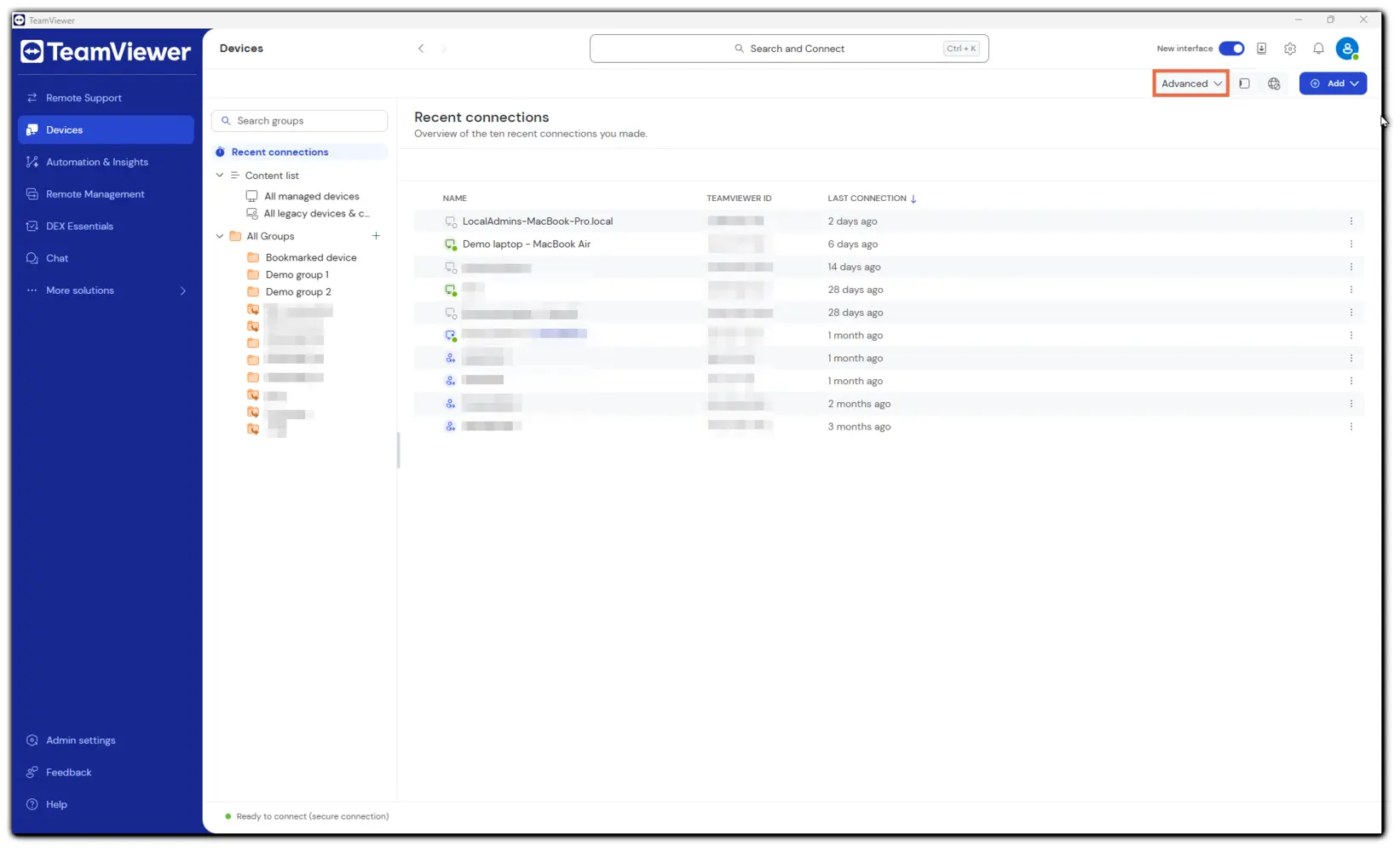Open Help in the sidebar
Viewport: 1400px width, 852px height.
coord(106,804)
